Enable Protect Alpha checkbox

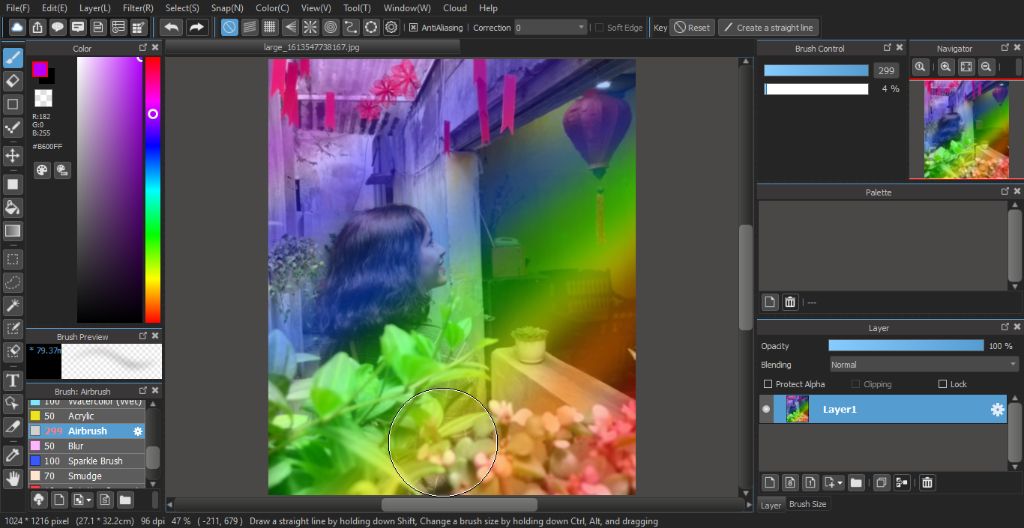click(768, 384)
